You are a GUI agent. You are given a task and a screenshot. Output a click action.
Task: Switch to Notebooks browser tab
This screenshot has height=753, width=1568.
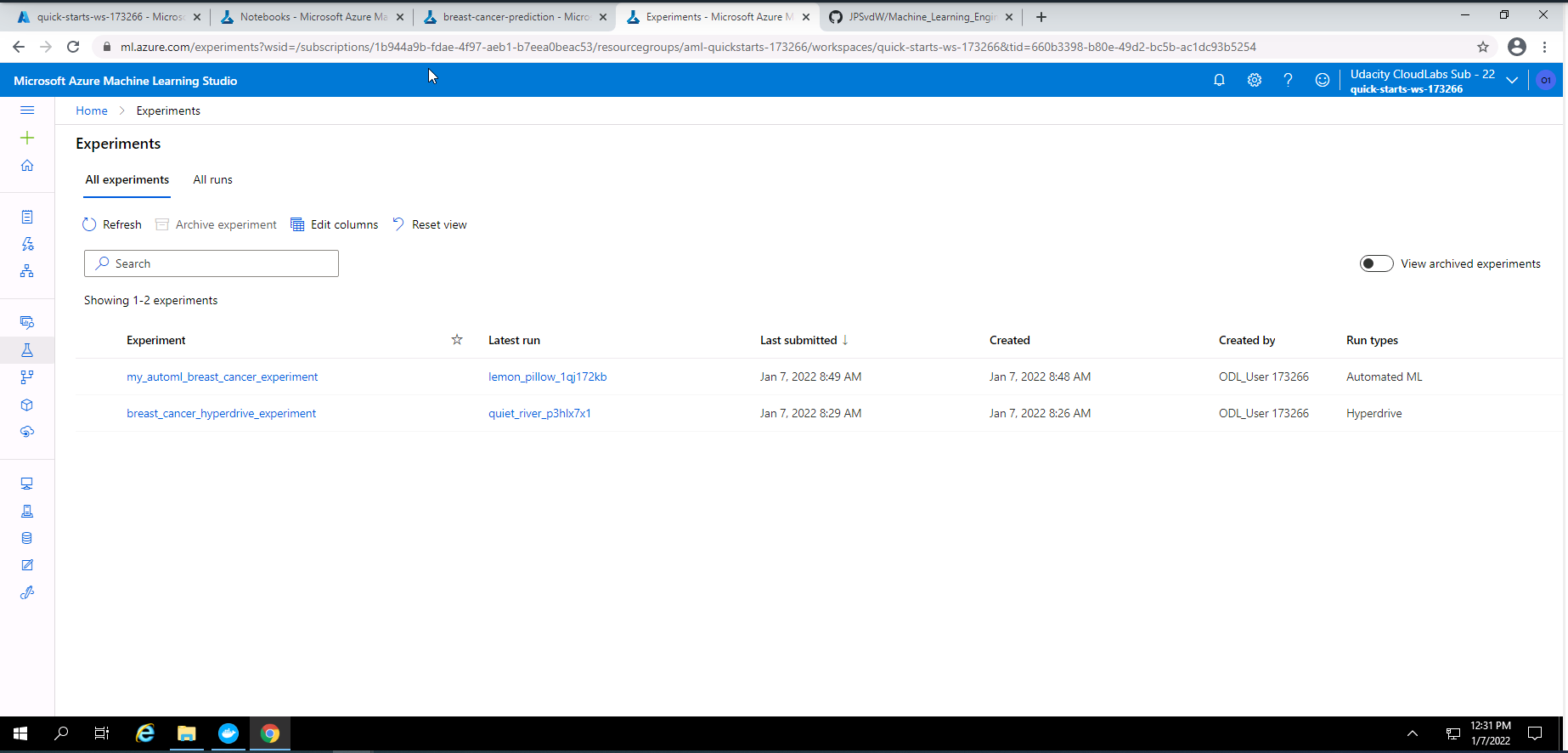pyautogui.click(x=312, y=17)
